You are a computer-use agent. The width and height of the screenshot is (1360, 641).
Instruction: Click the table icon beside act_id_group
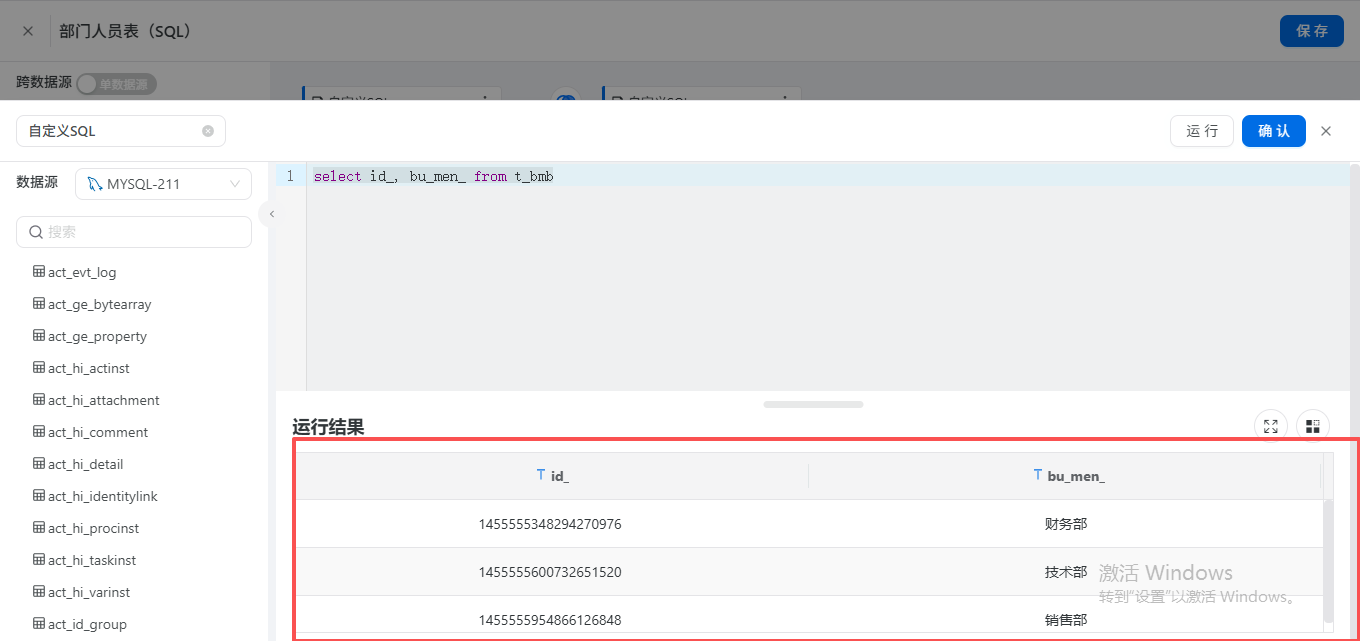39,624
